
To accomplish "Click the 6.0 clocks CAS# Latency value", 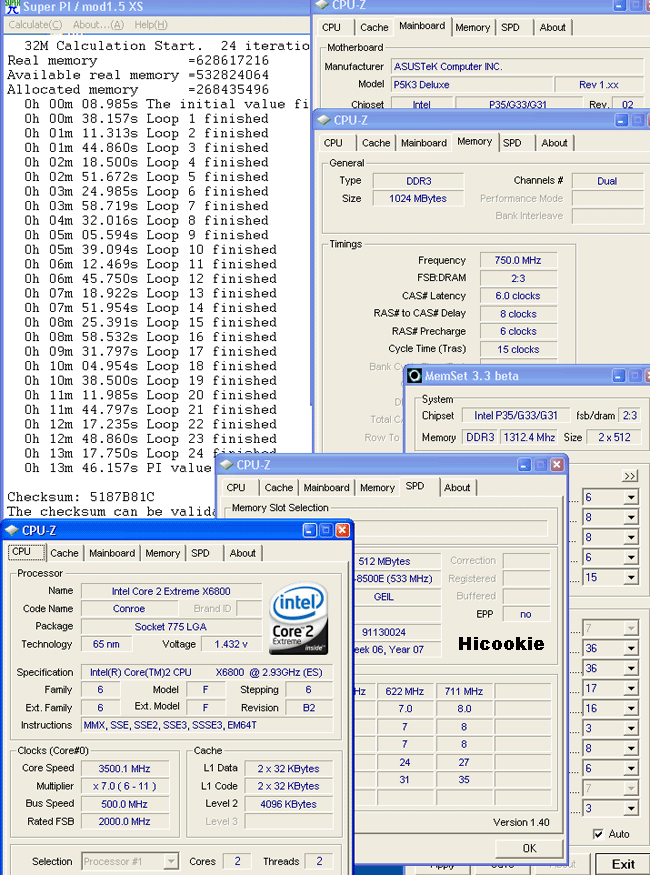I will tap(518, 296).
